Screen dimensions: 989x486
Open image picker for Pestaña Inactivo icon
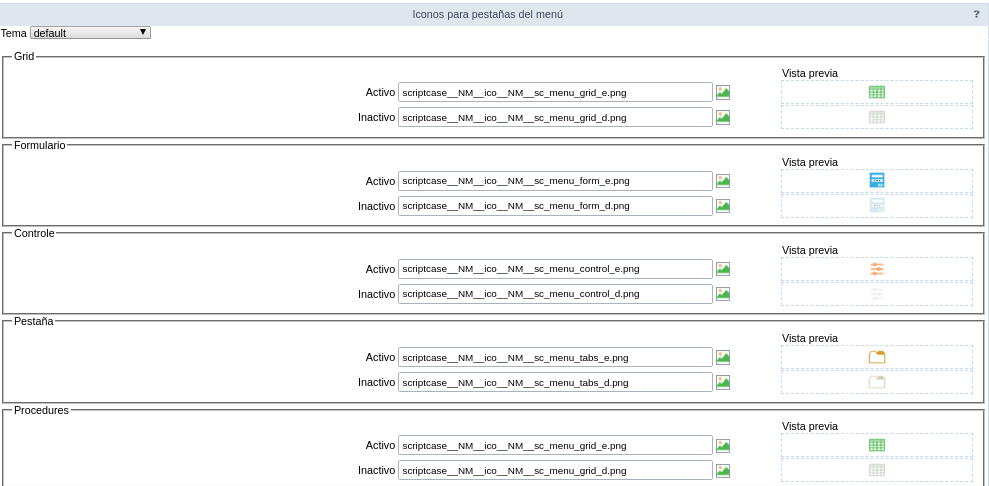click(723, 382)
